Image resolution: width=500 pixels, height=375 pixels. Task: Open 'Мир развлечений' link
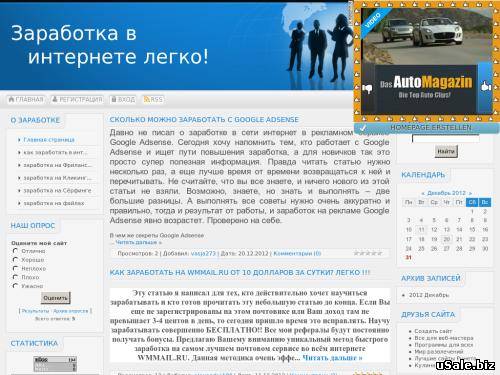tap(439, 352)
